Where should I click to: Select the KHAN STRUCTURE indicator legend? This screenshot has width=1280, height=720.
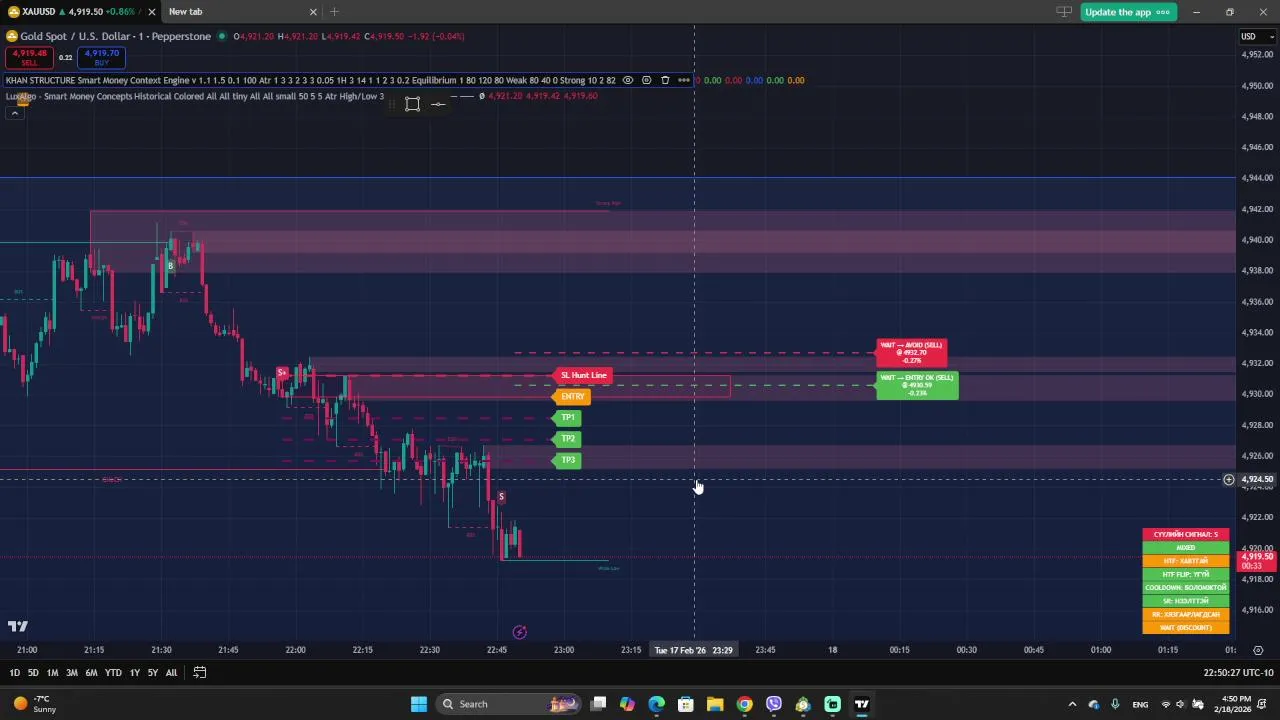point(310,80)
